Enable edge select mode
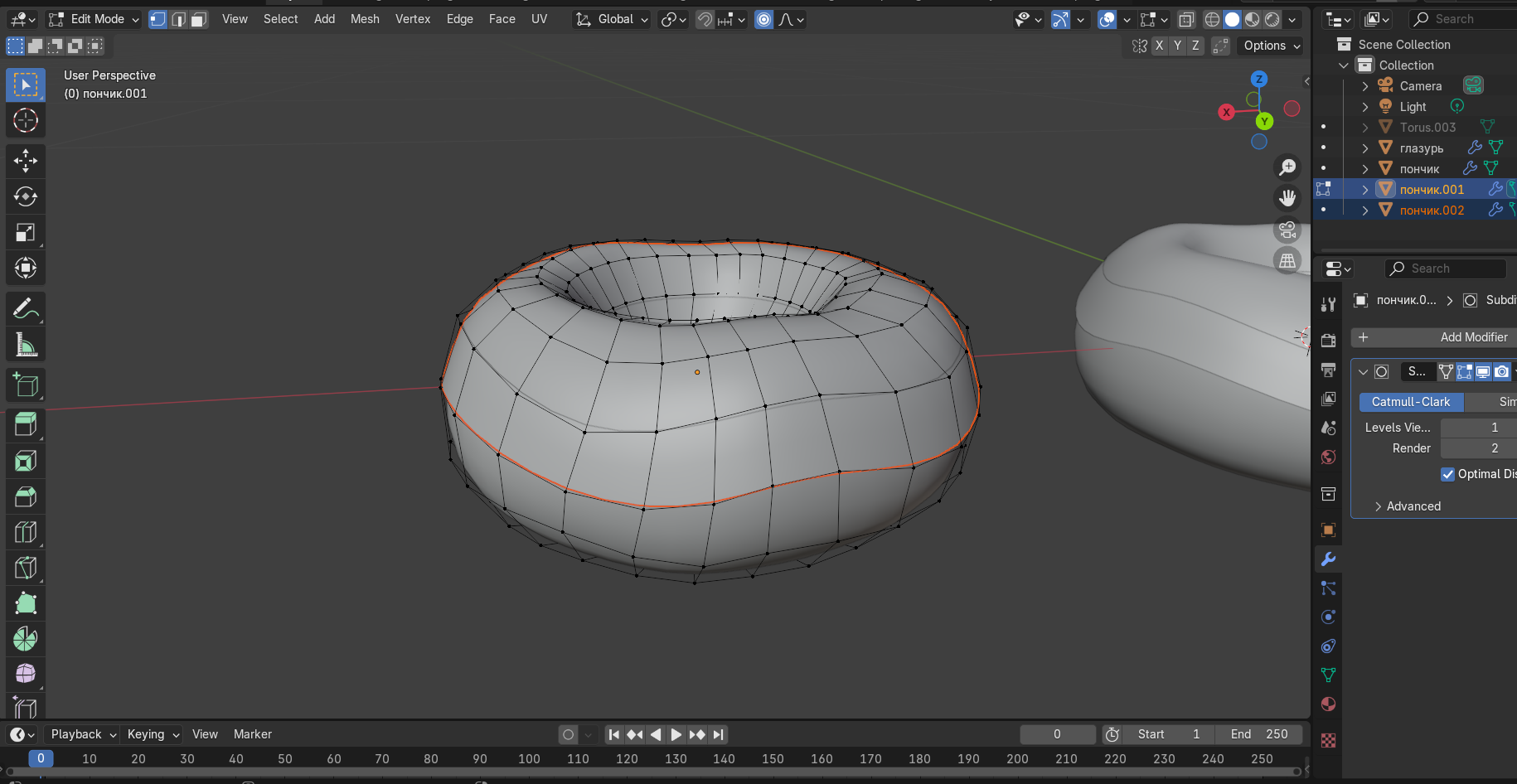The width and height of the screenshot is (1517, 784). pyautogui.click(x=178, y=19)
